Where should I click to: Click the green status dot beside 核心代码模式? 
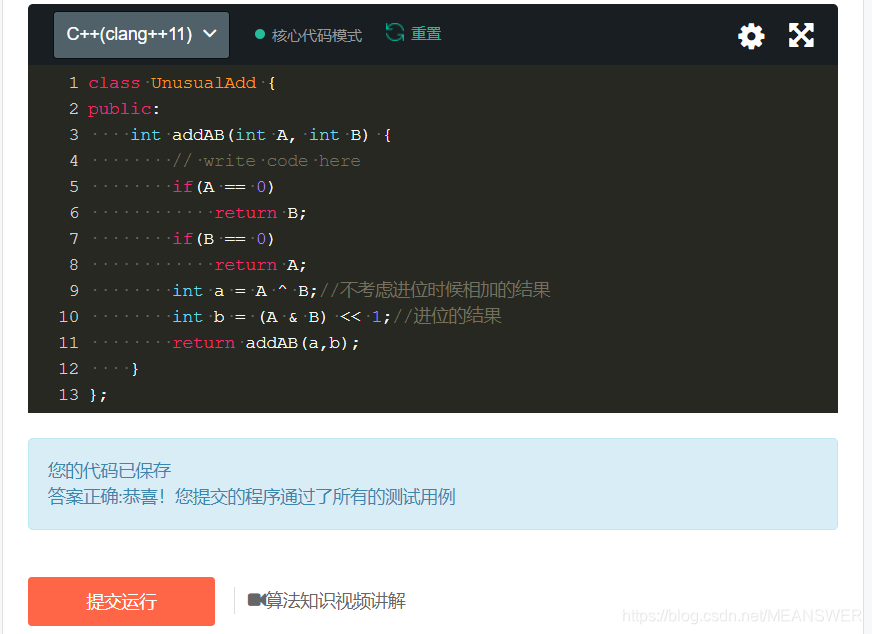258,33
